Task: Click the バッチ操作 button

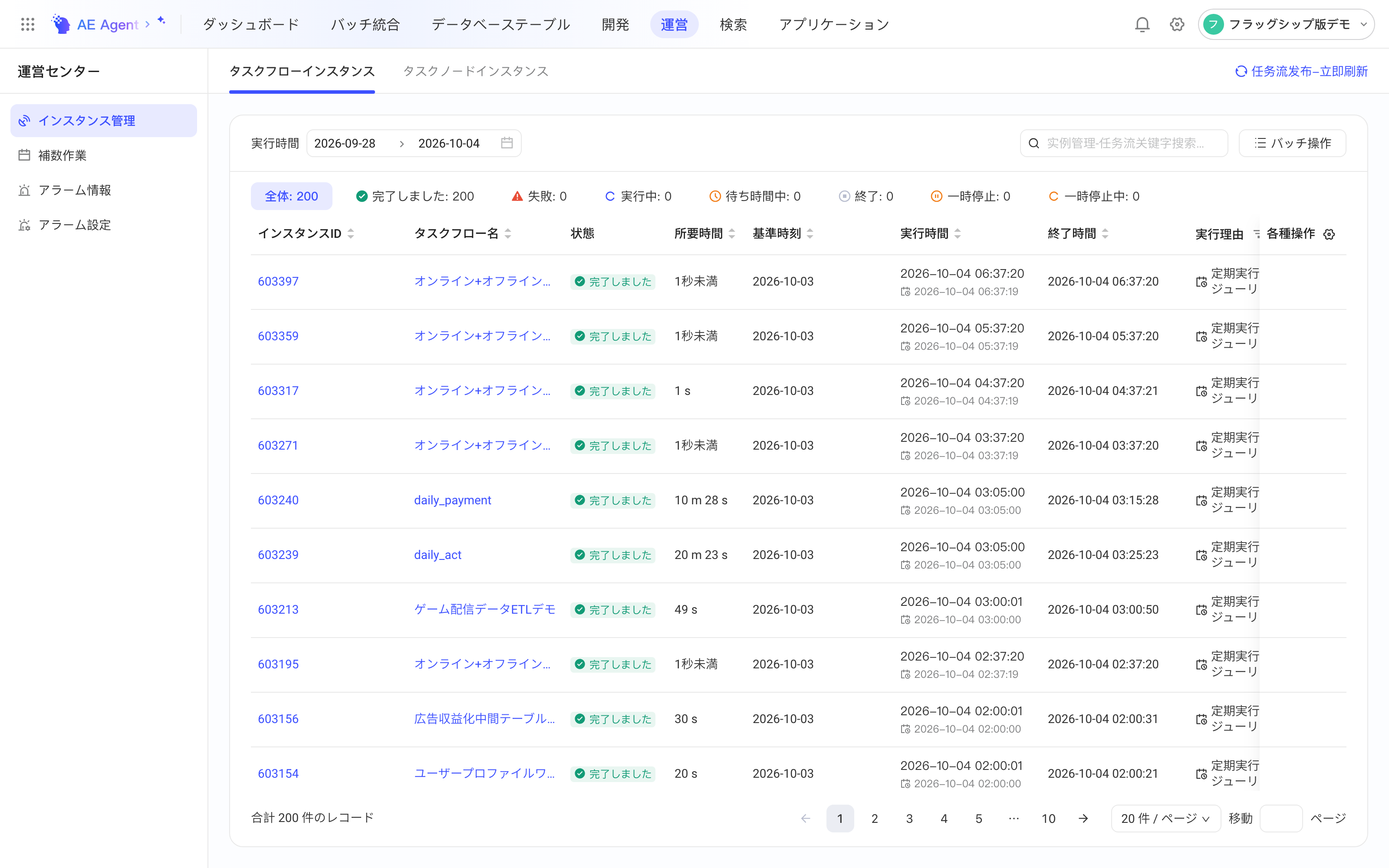Action: point(1292,143)
